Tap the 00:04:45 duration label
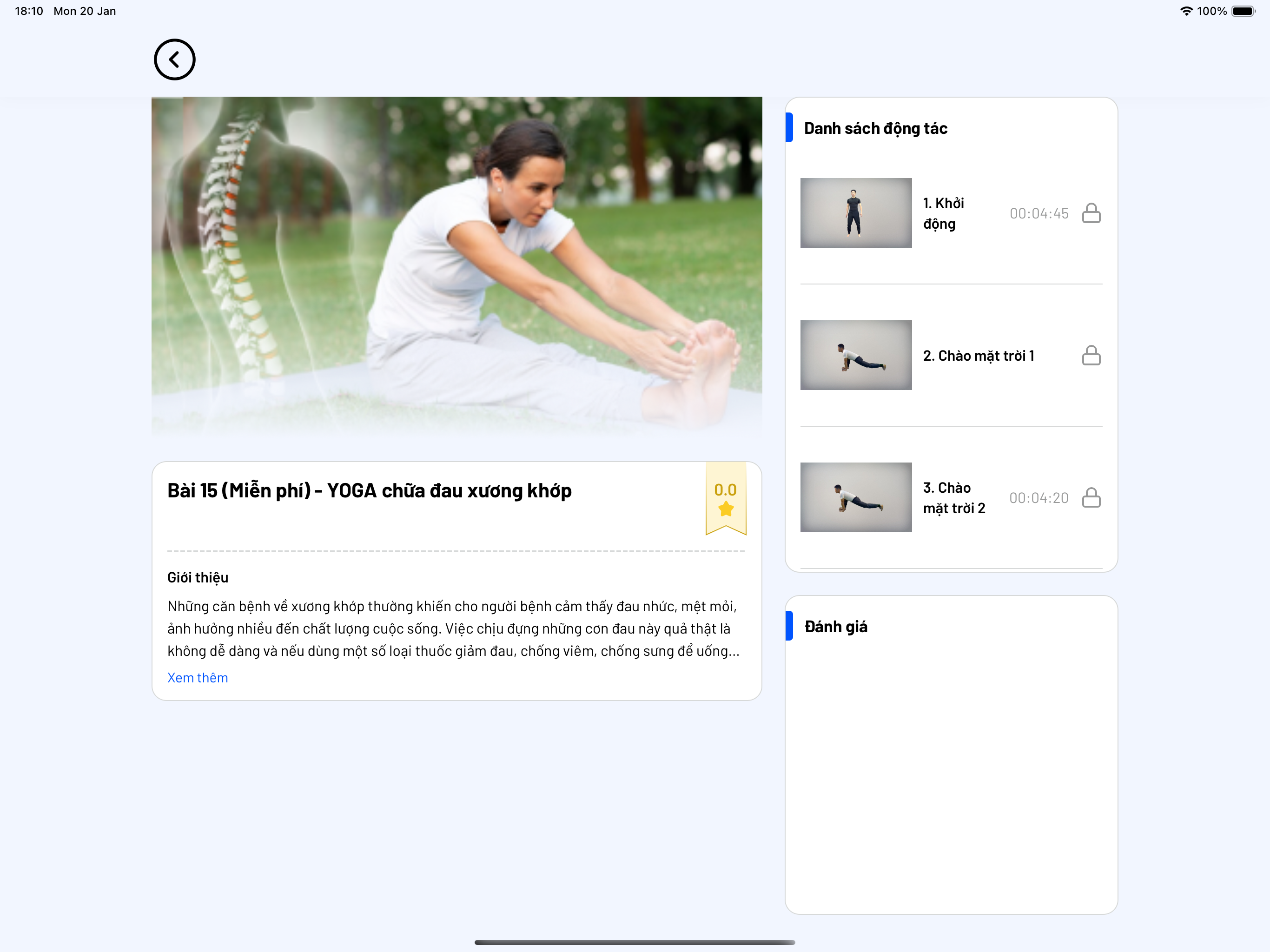Screen dimensions: 1270x952 1038,214
